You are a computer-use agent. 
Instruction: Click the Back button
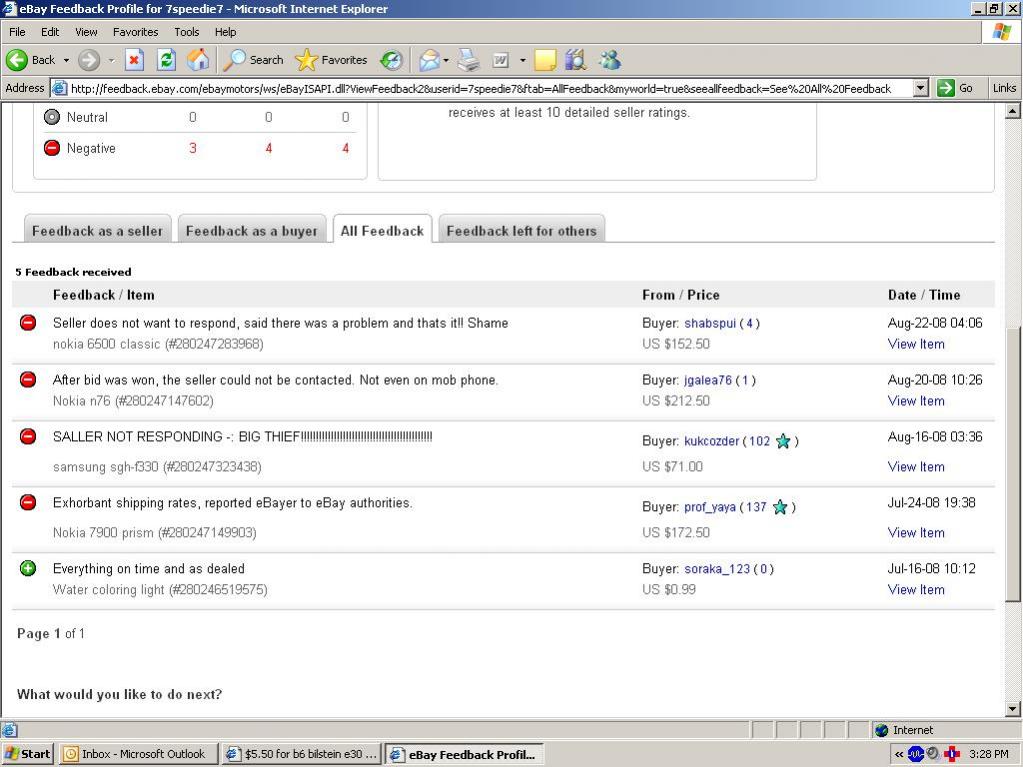(x=31, y=60)
